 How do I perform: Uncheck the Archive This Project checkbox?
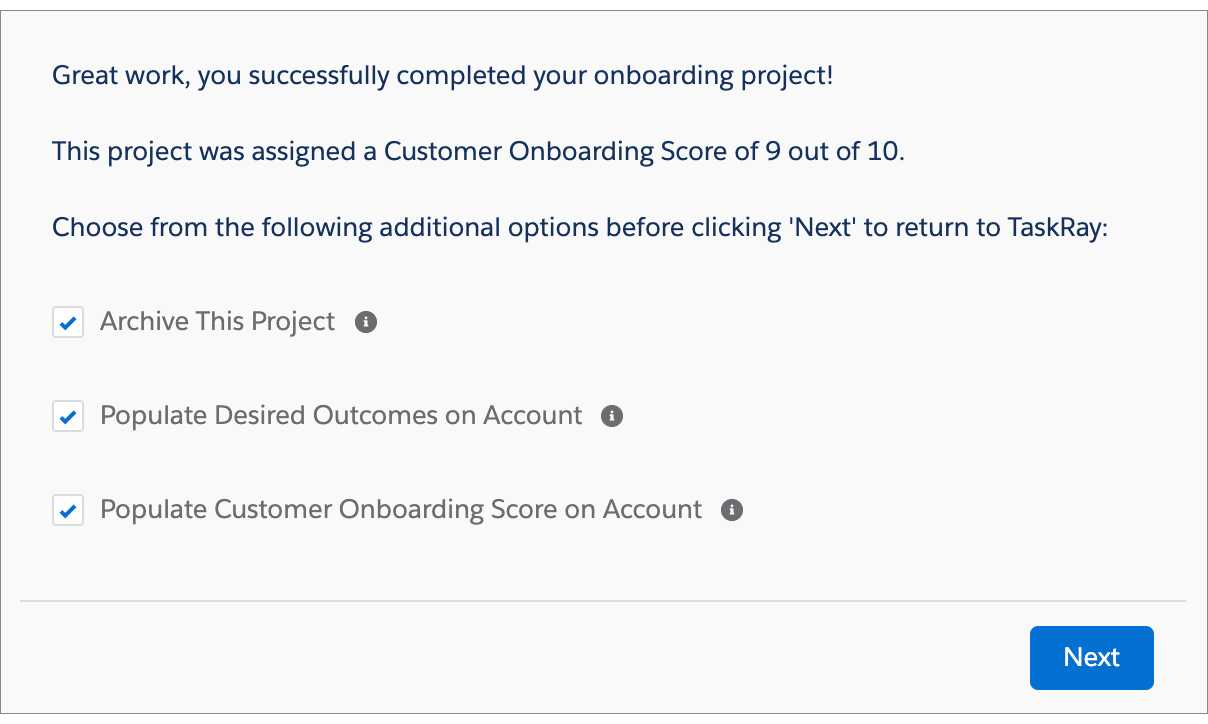pos(68,323)
